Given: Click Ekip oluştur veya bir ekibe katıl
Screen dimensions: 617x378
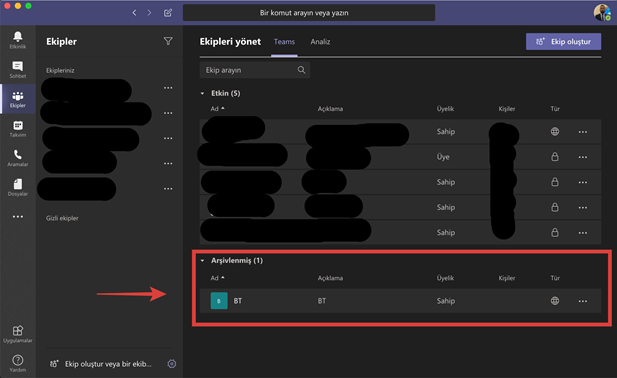Looking at the screenshot, I should point(100,364).
